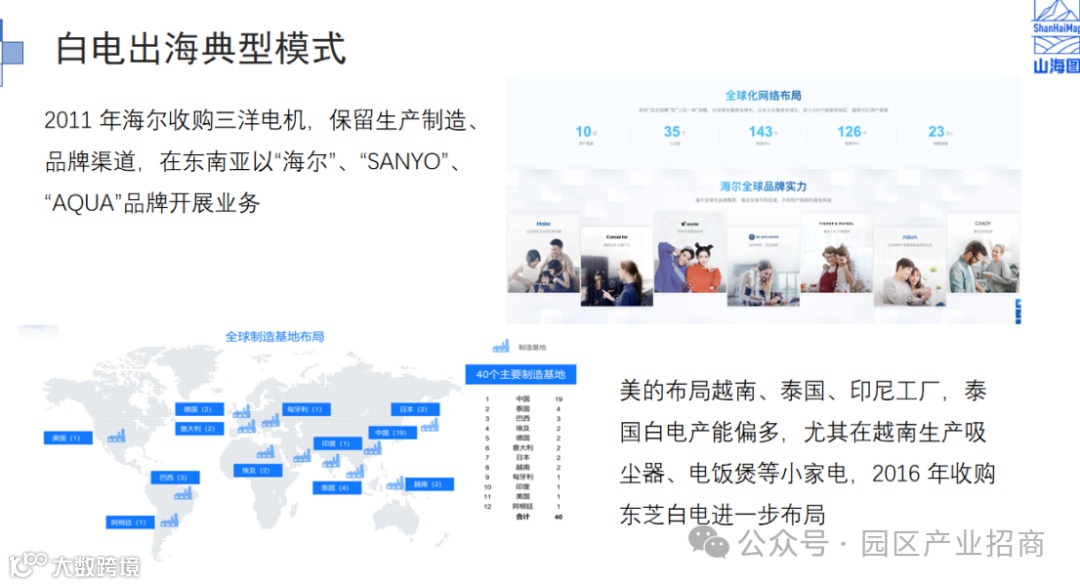The width and height of the screenshot is (1080, 586).
Task: Select the 美国 (1) map label
Action: pyautogui.click(x=68, y=438)
